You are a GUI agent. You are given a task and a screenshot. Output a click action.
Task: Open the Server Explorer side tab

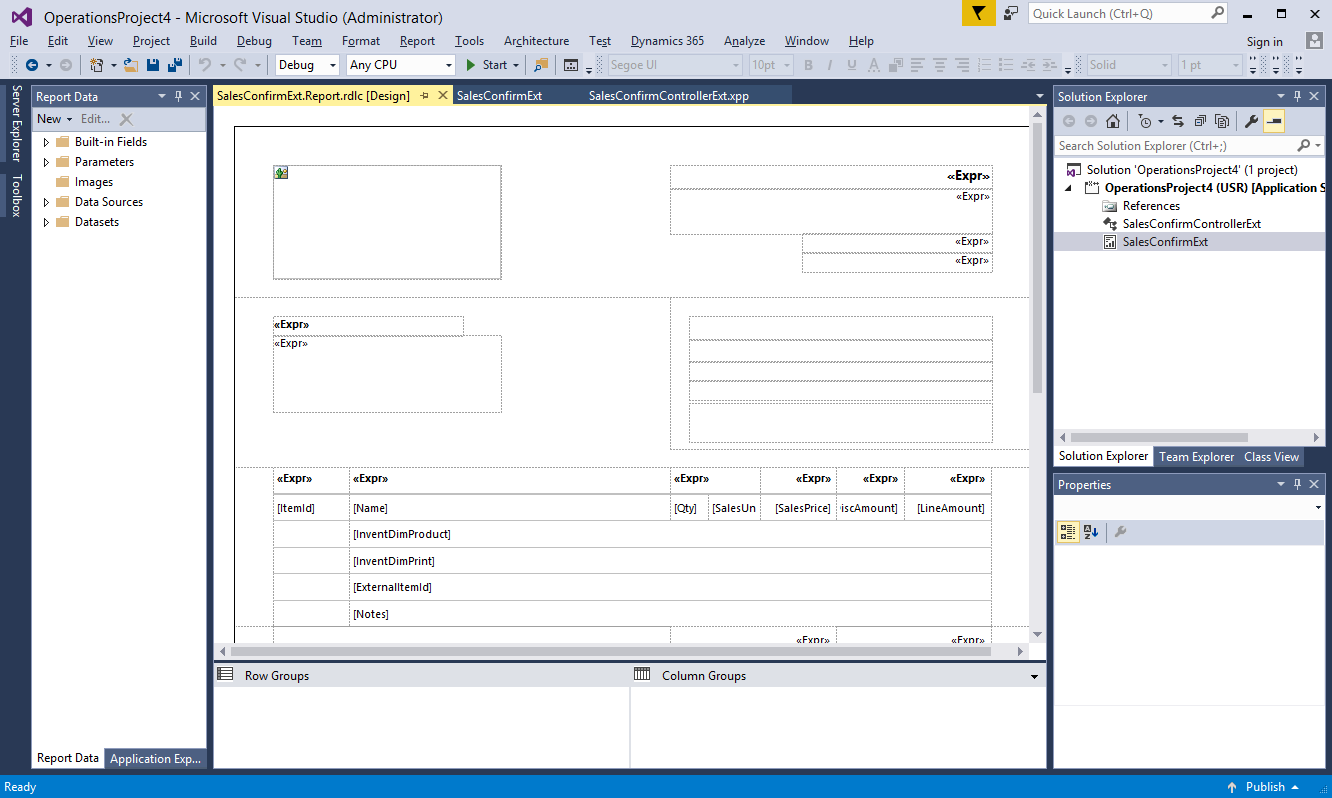16,124
